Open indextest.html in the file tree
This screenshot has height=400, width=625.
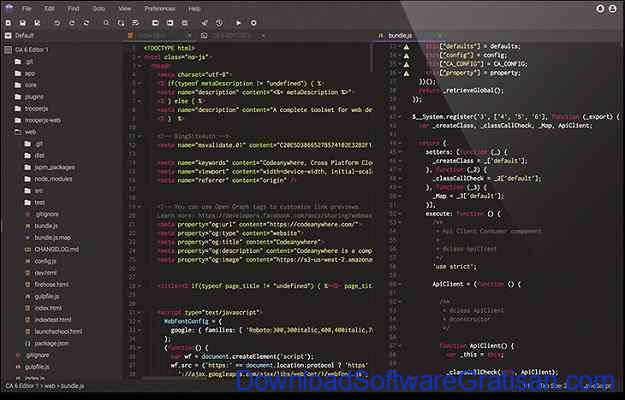[x=48, y=320]
